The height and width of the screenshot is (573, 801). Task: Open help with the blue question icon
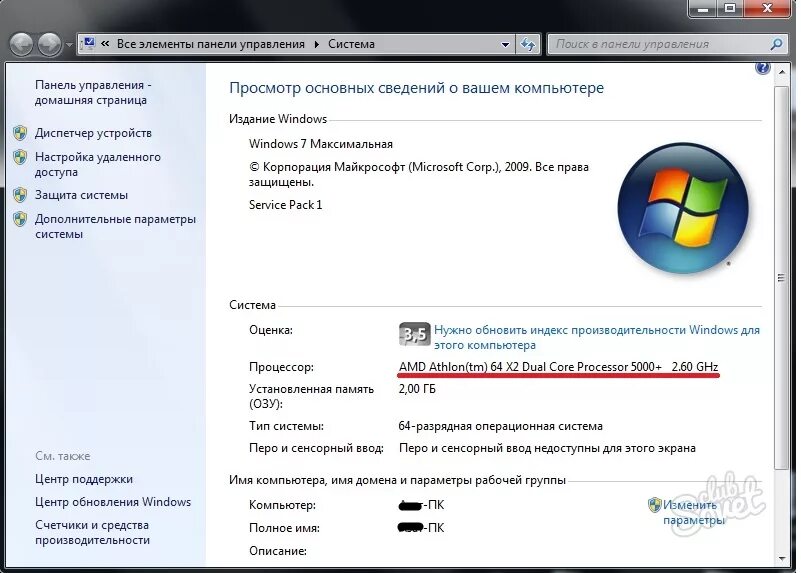762,68
